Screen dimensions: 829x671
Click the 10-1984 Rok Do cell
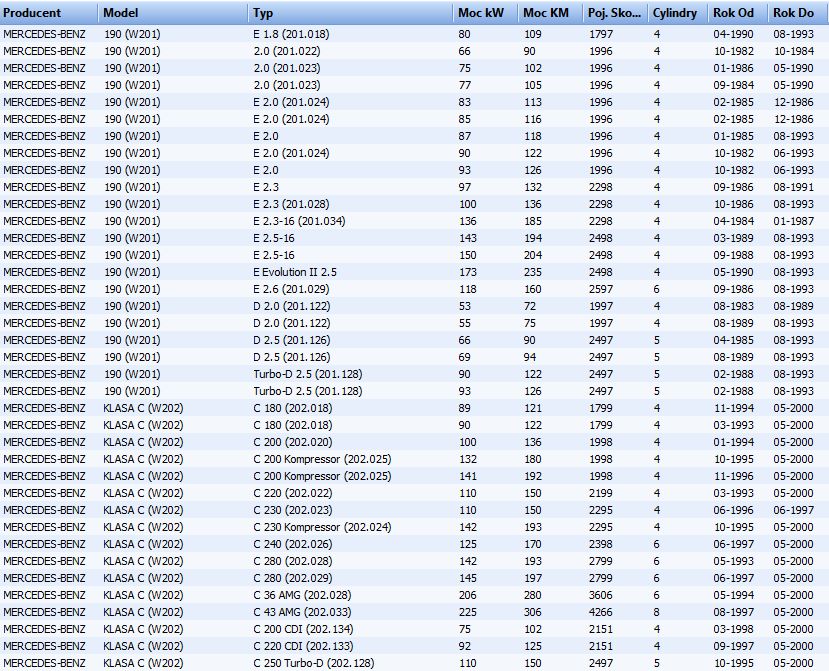(x=794, y=51)
